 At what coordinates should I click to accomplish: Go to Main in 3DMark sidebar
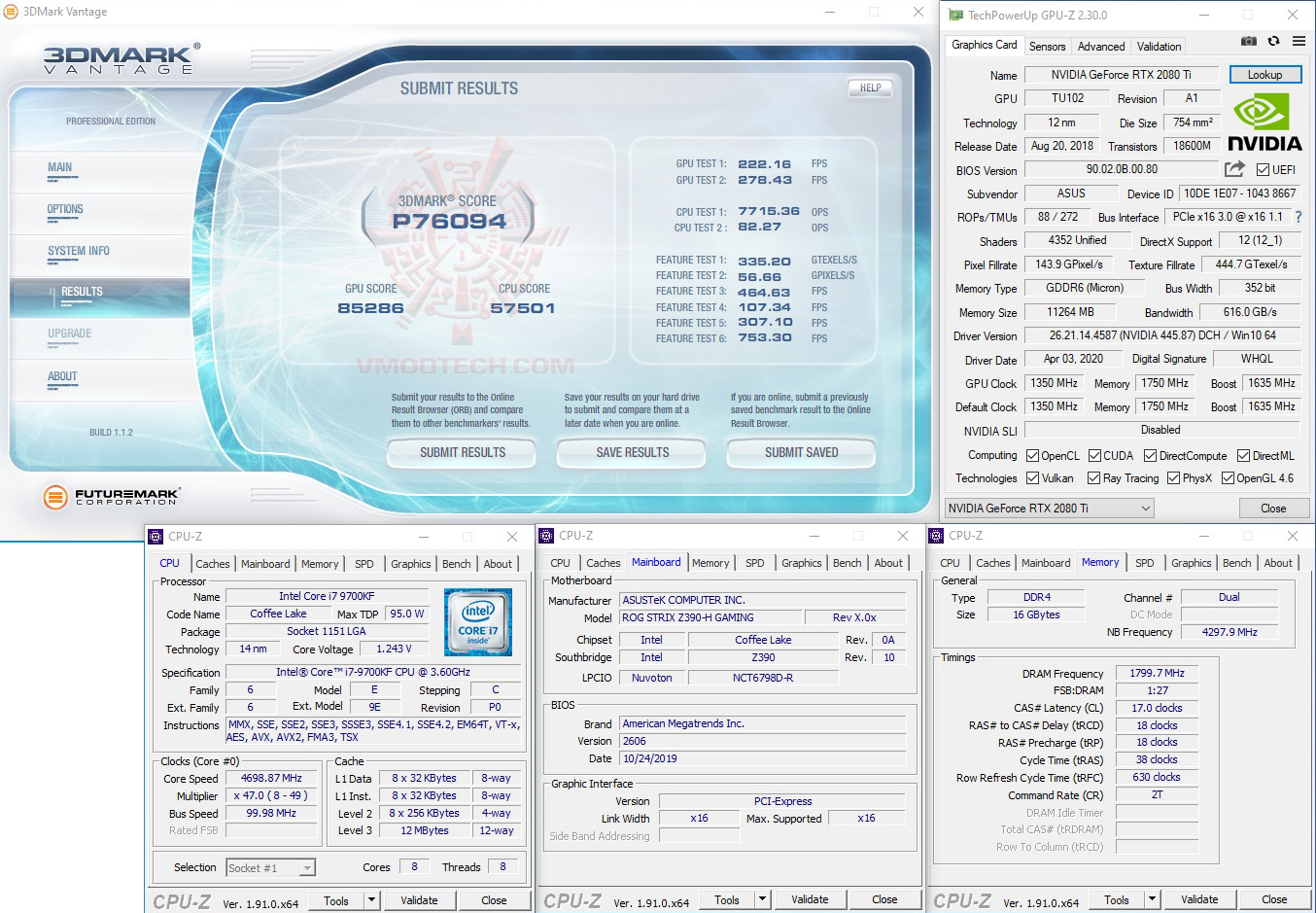coord(60,168)
